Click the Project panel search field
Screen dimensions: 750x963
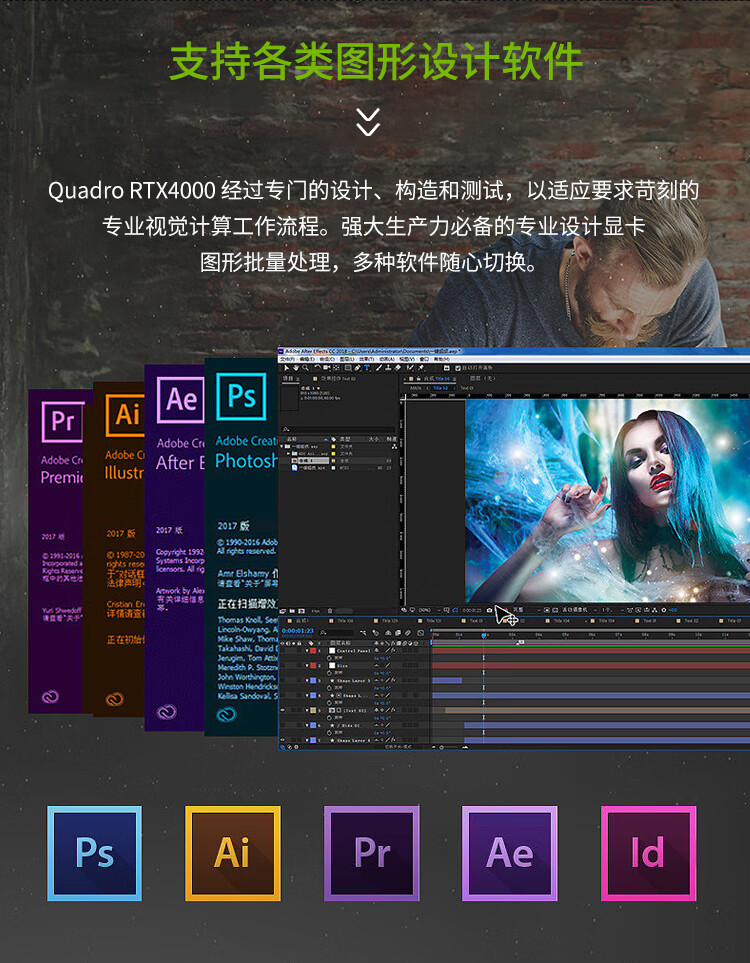point(340,429)
